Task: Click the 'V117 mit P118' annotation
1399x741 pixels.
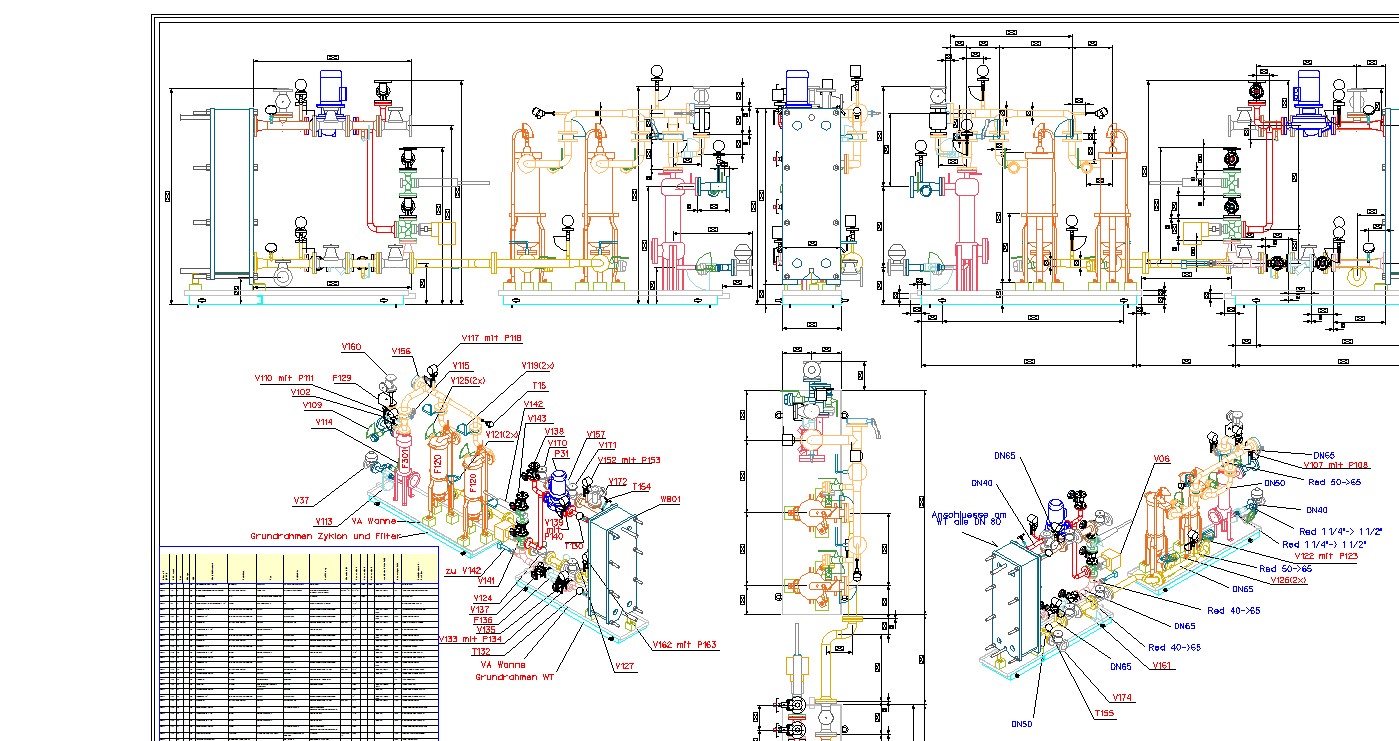Action: (491, 338)
